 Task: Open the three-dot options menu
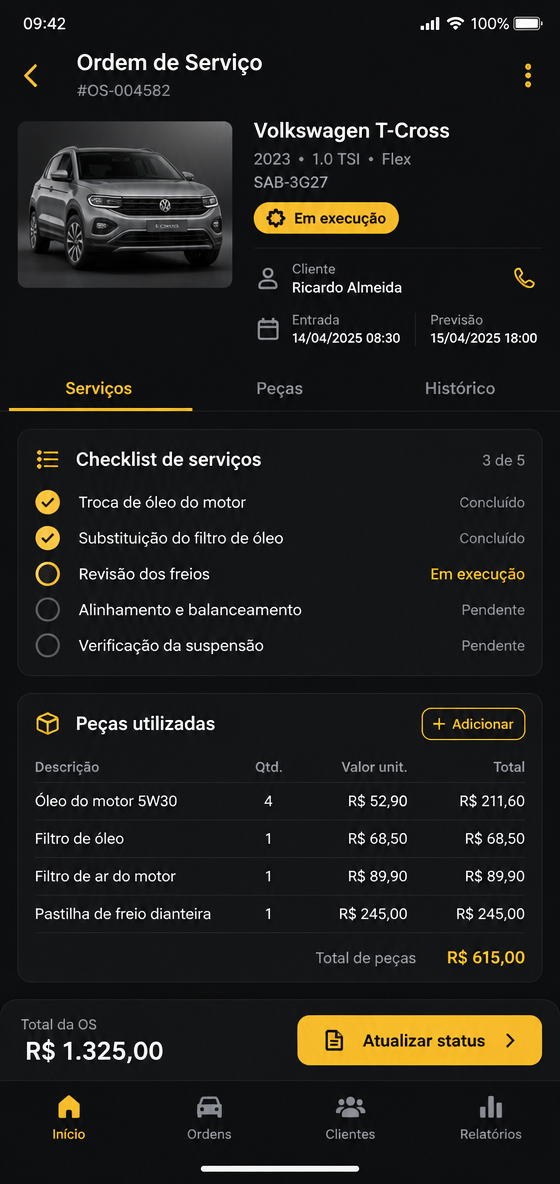click(528, 76)
